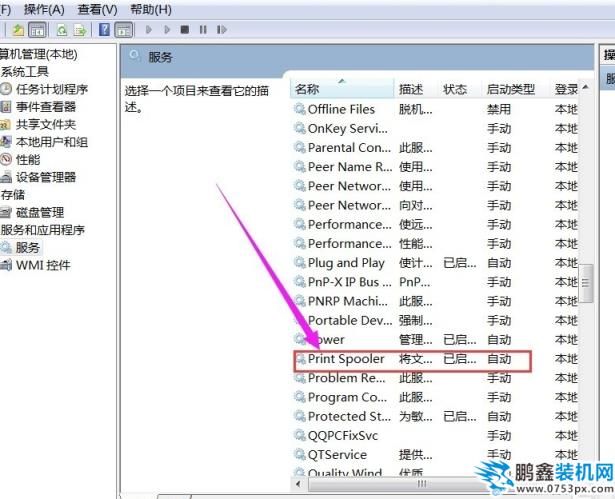Click the export list toolbar icon

[x=80, y=30]
